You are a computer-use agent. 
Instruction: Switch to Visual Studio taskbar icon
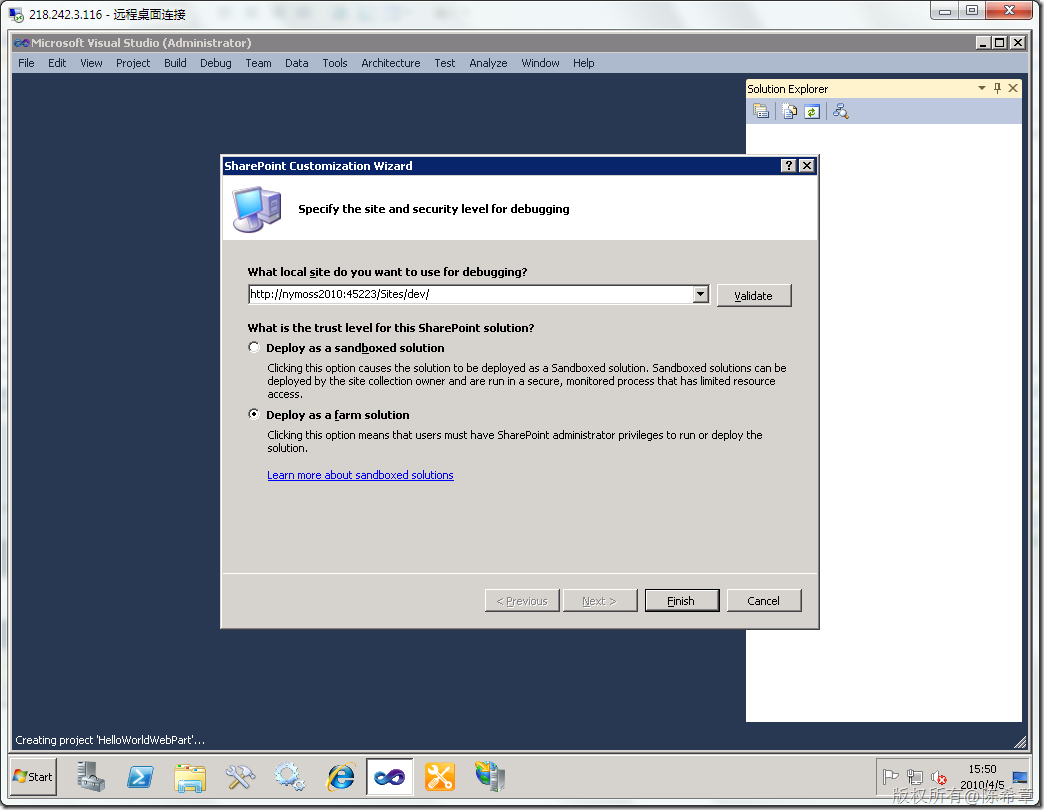click(390, 777)
